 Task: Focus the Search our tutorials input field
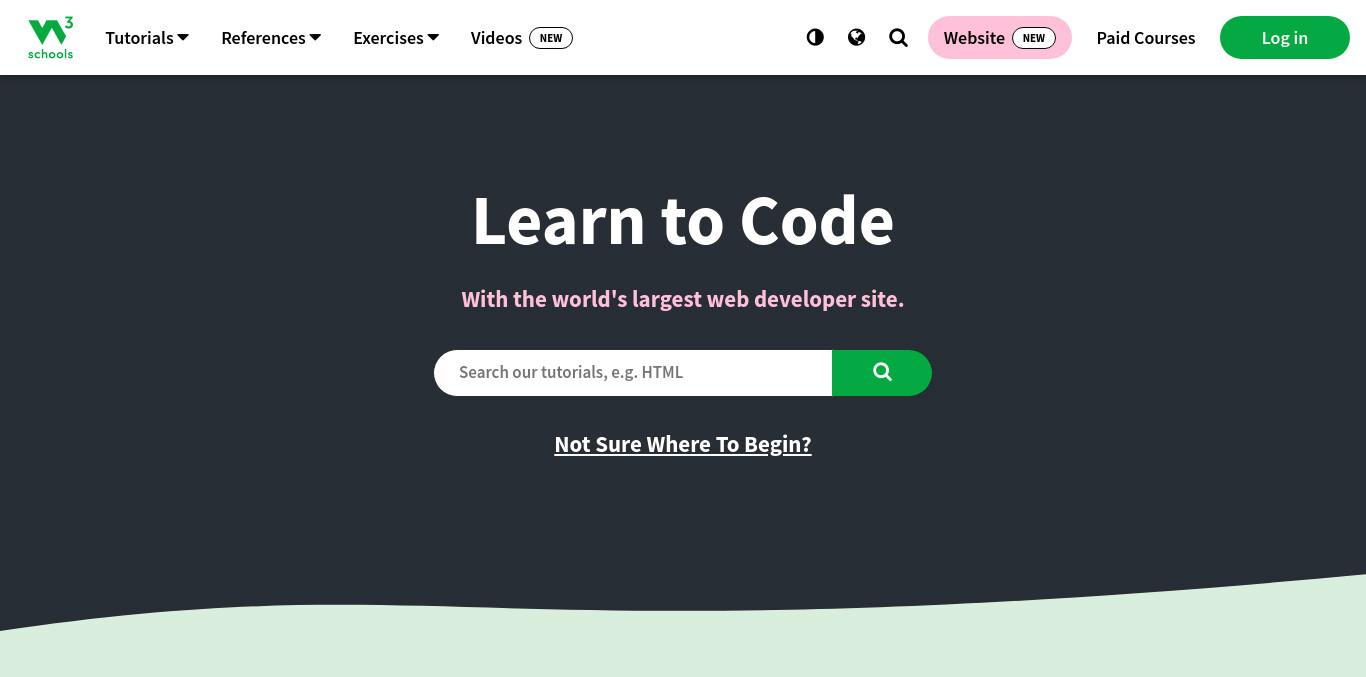[x=633, y=373]
